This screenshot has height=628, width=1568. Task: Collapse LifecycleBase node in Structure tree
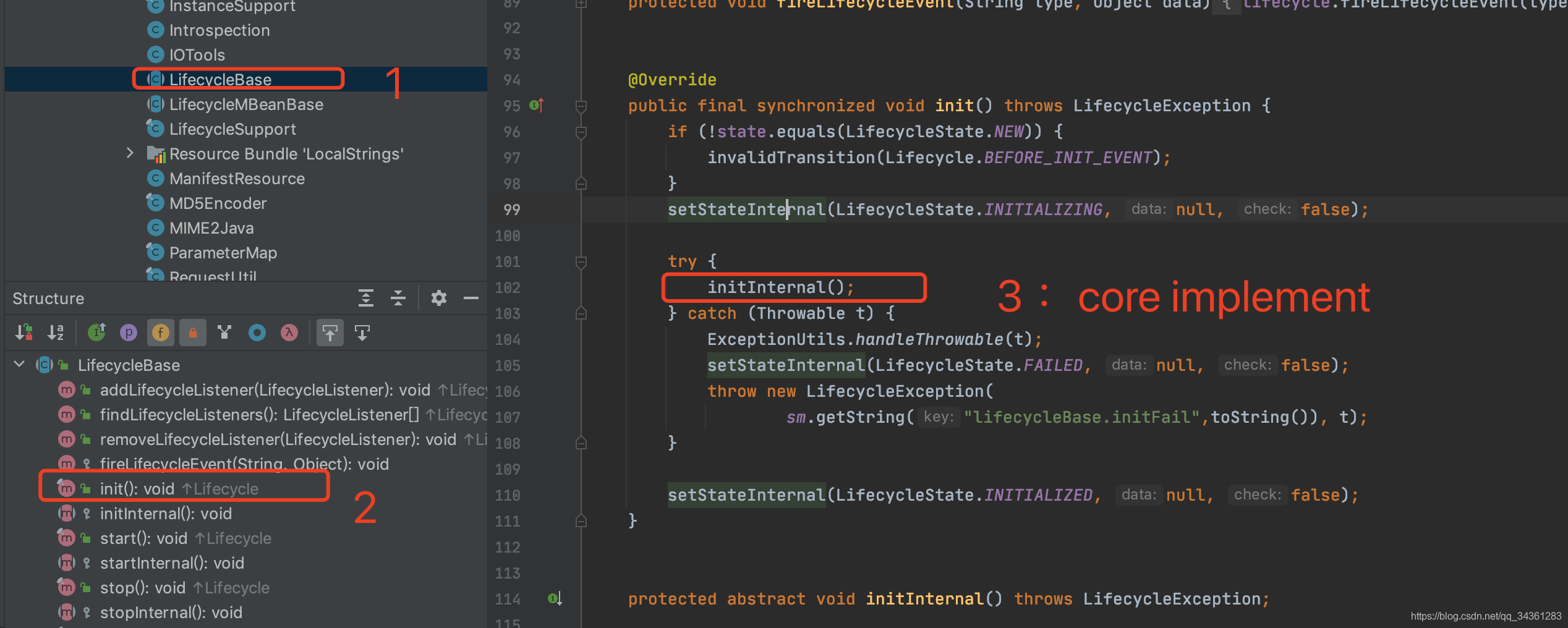[19, 364]
